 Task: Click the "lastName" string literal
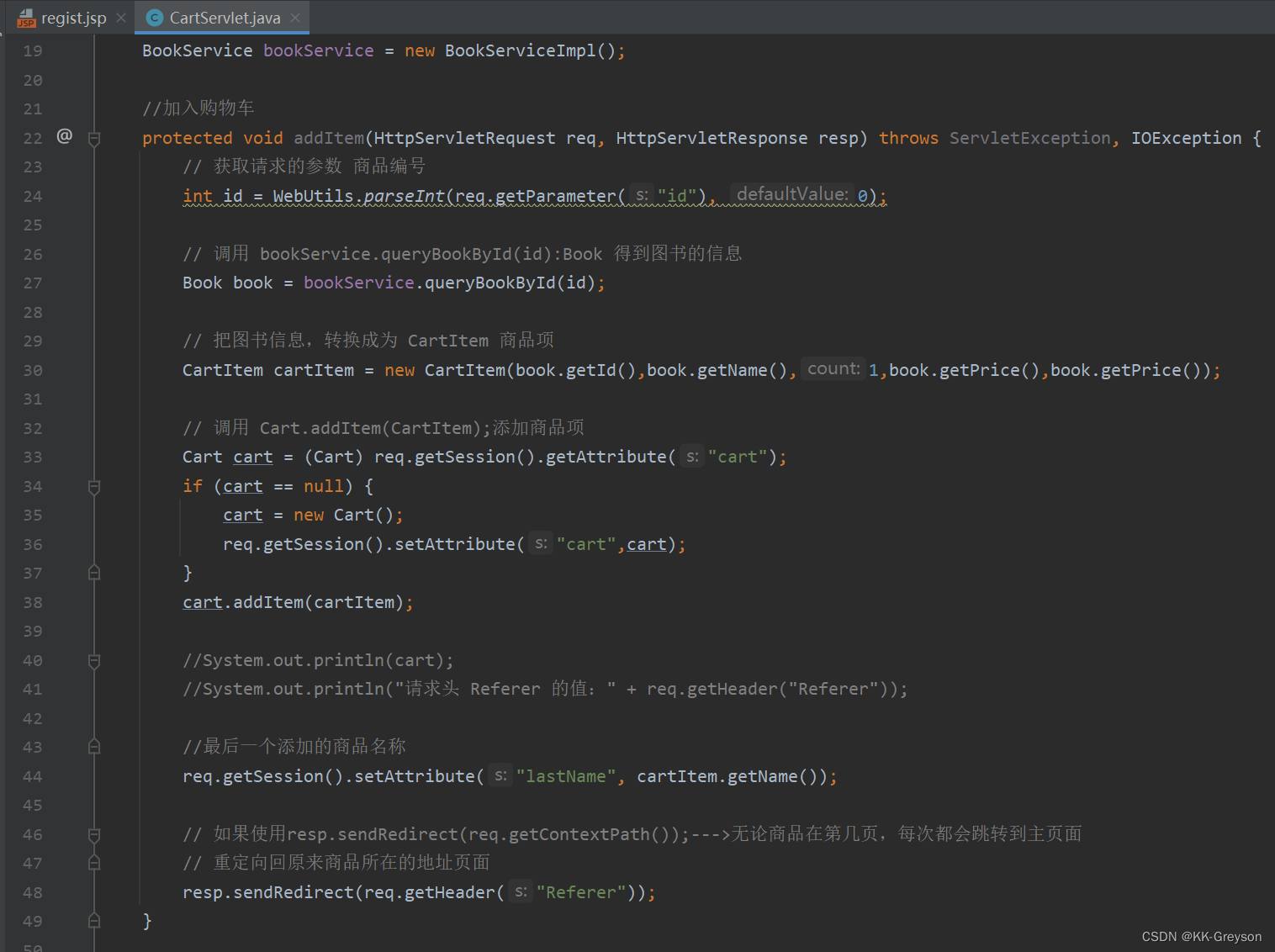[x=566, y=776]
